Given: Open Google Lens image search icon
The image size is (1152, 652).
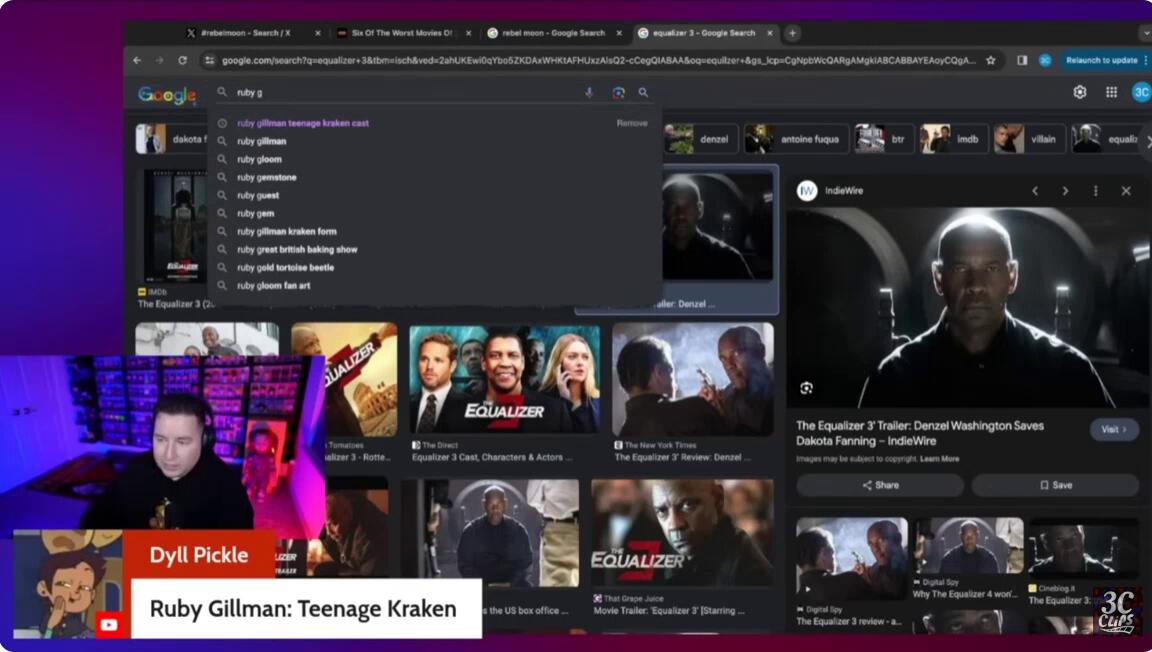Looking at the screenshot, I should (618, 92).
